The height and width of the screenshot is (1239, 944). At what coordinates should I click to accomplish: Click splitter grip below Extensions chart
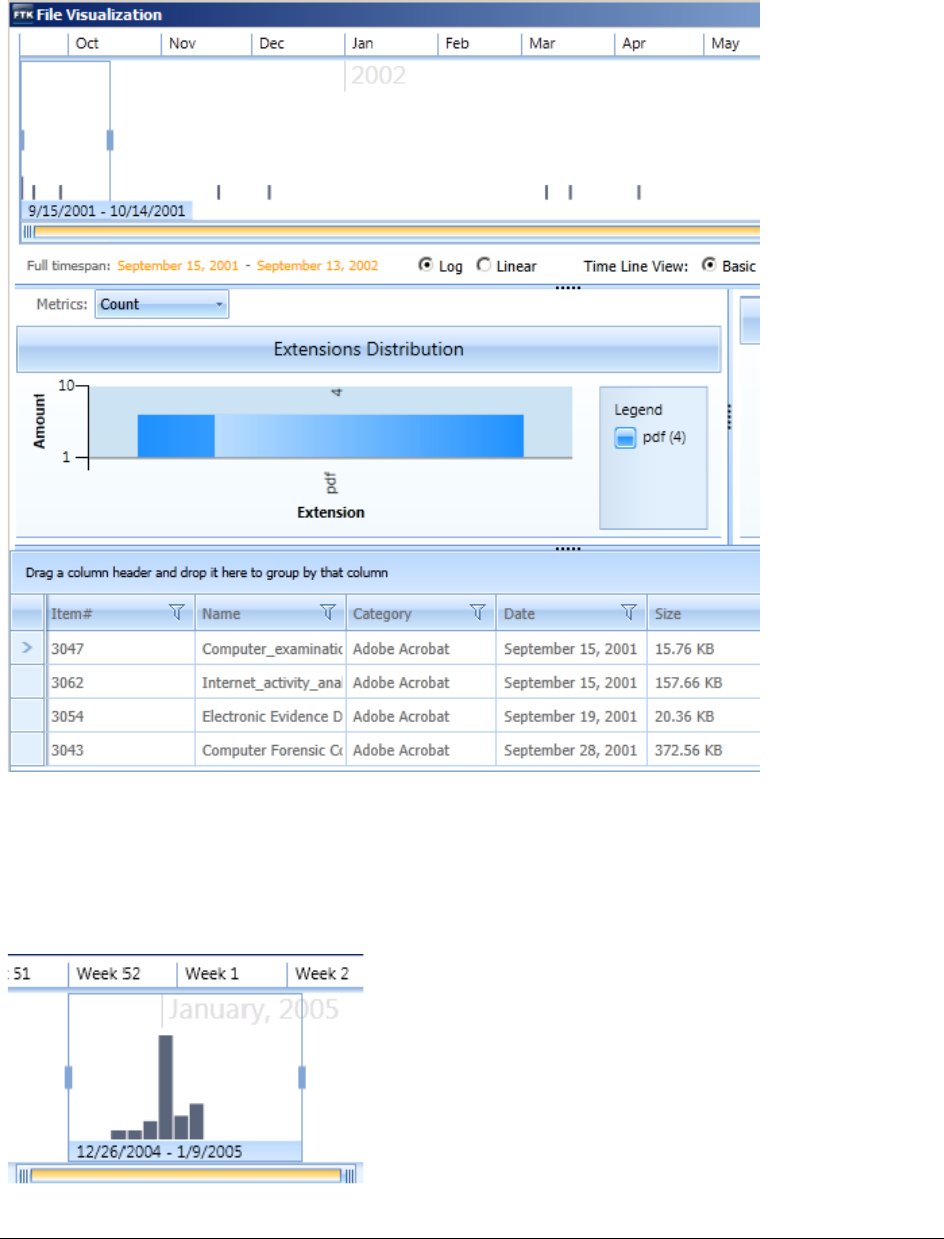point(568,548)
